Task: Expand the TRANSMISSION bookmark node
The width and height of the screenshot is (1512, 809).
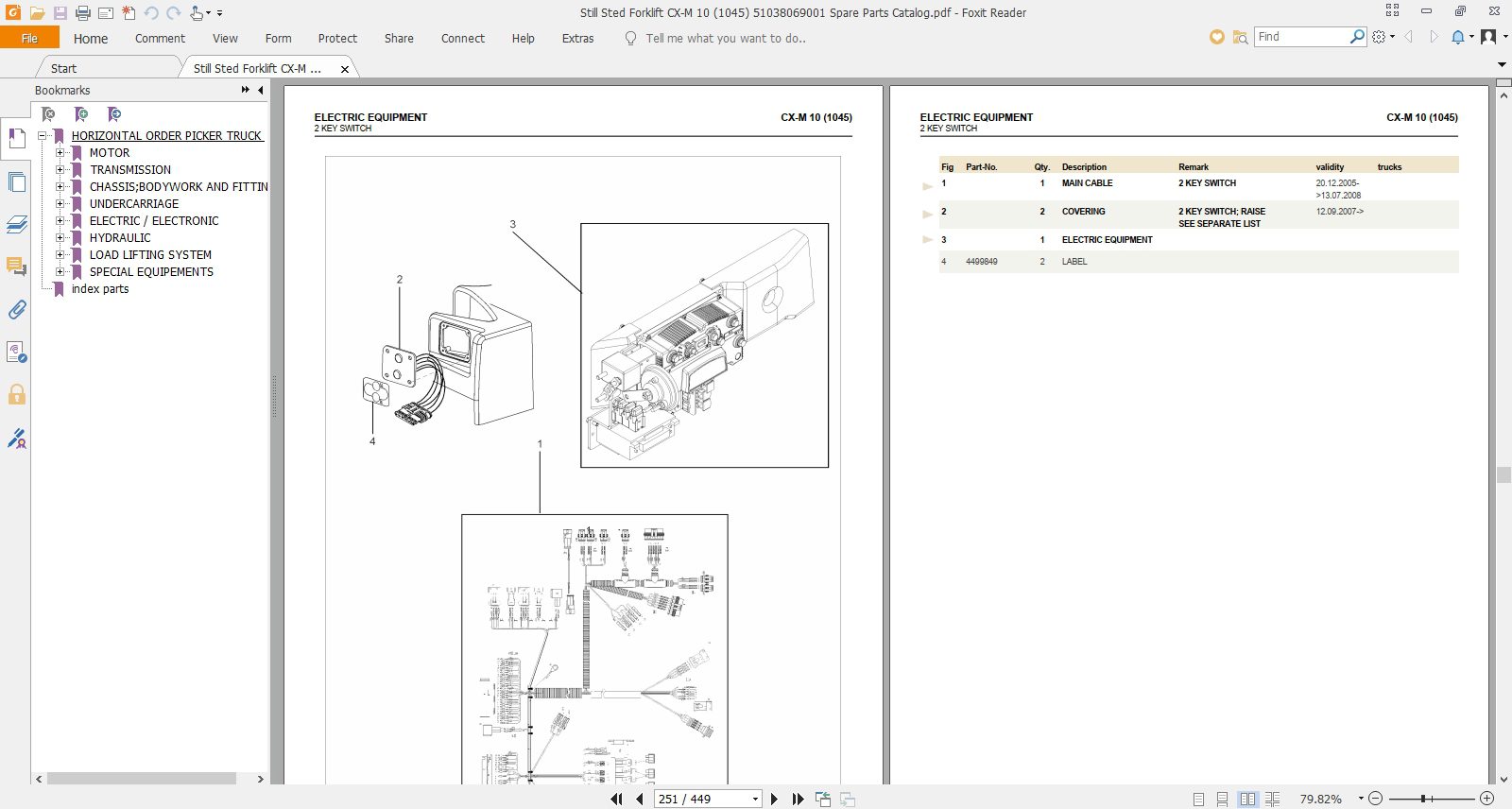Action: click(60, 170)
